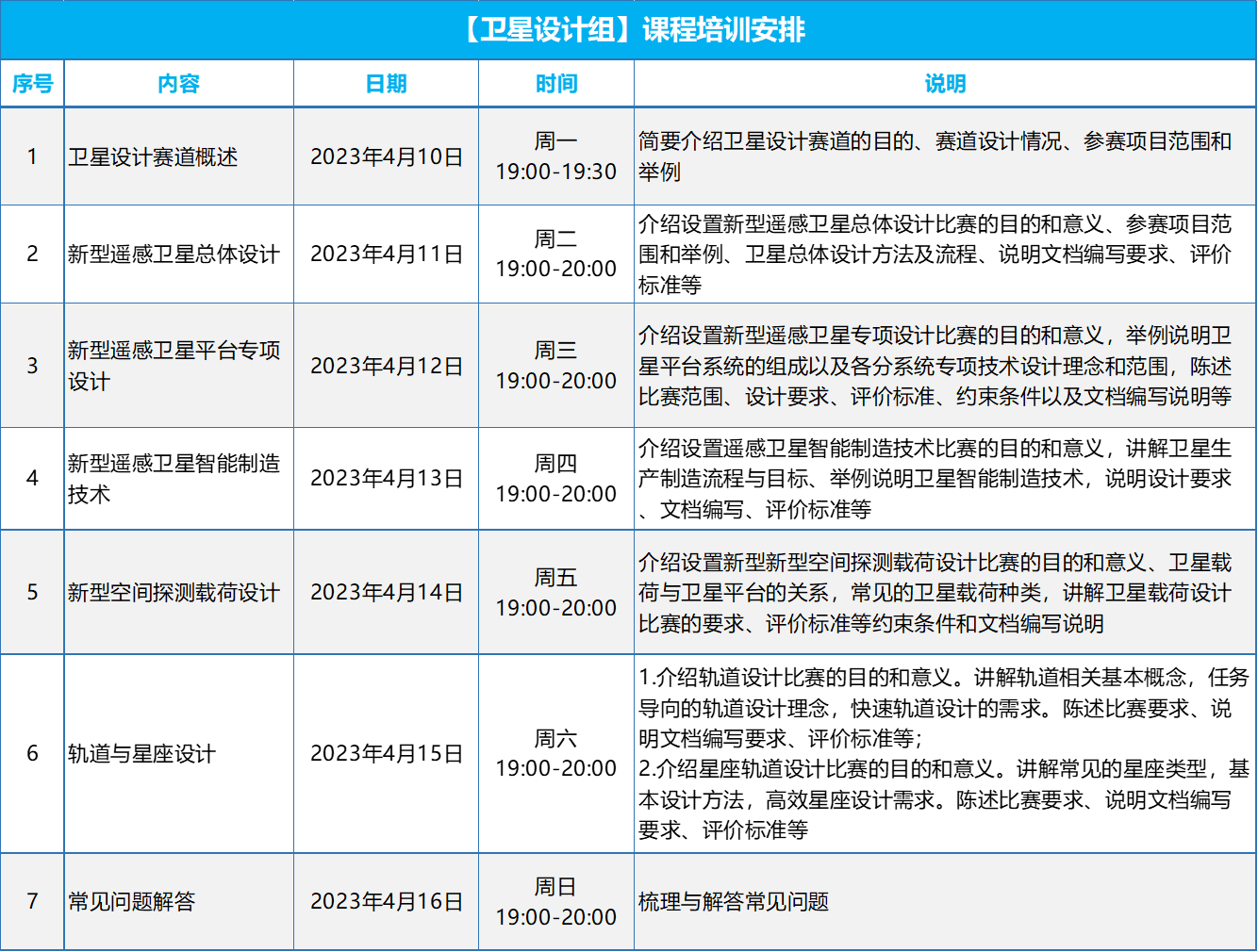
Task: Click the 2023年4月12日 date cell
Action: tap(387, 366)
